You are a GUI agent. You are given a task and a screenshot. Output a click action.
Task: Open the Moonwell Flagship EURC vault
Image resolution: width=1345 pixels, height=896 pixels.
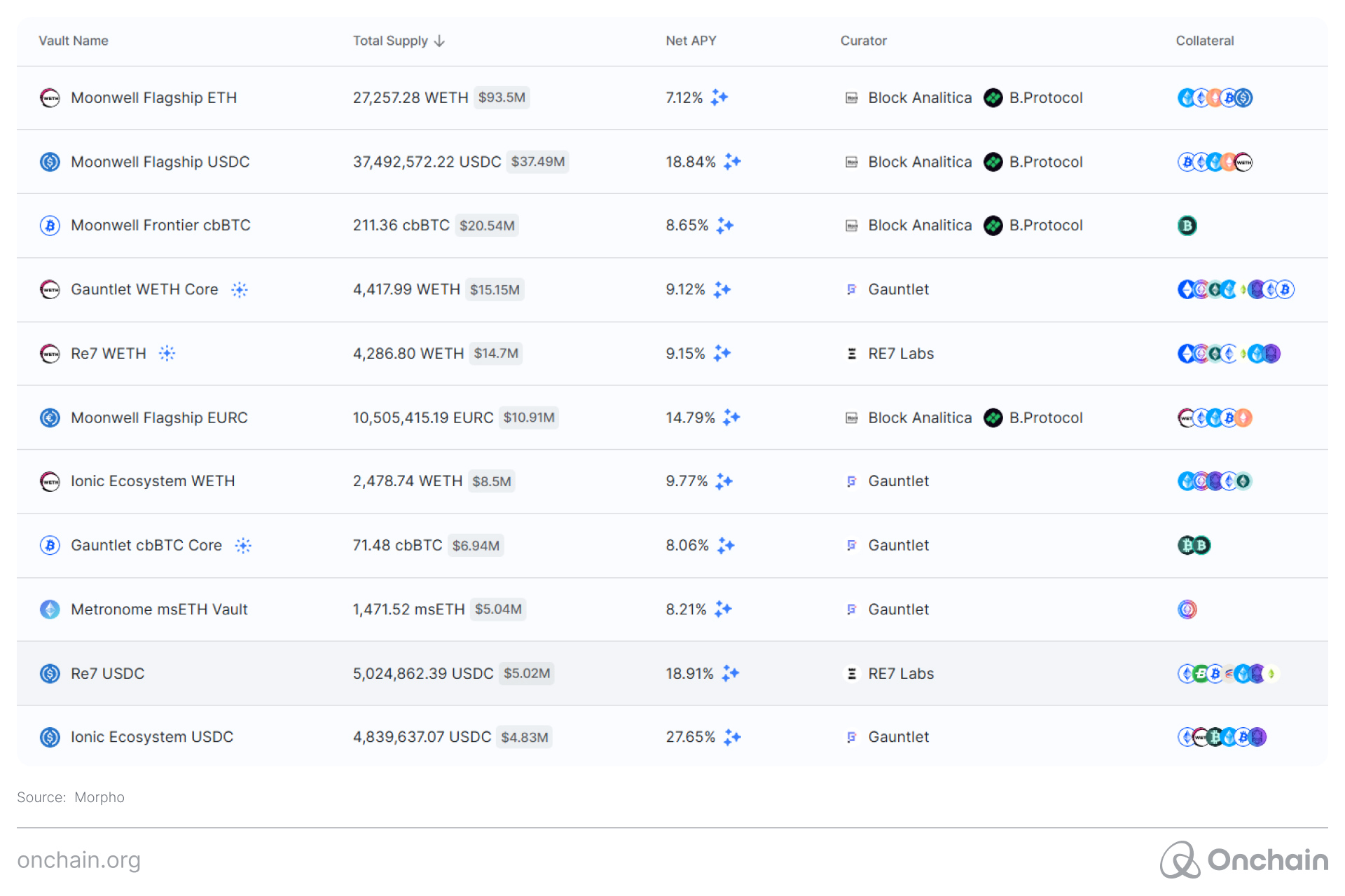(x=159, y=418)
